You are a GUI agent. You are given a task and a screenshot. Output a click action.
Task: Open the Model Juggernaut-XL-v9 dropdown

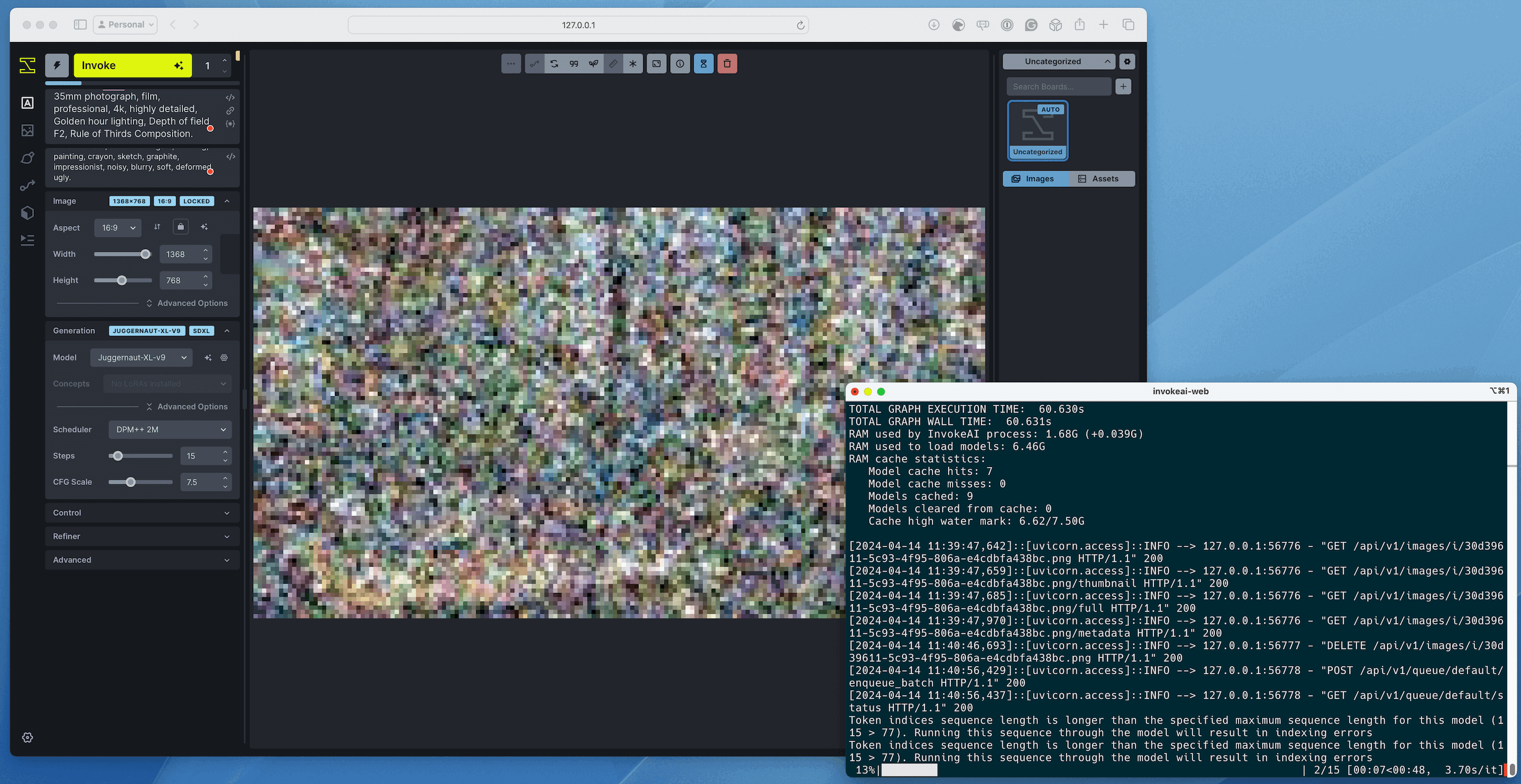point(142,358)
